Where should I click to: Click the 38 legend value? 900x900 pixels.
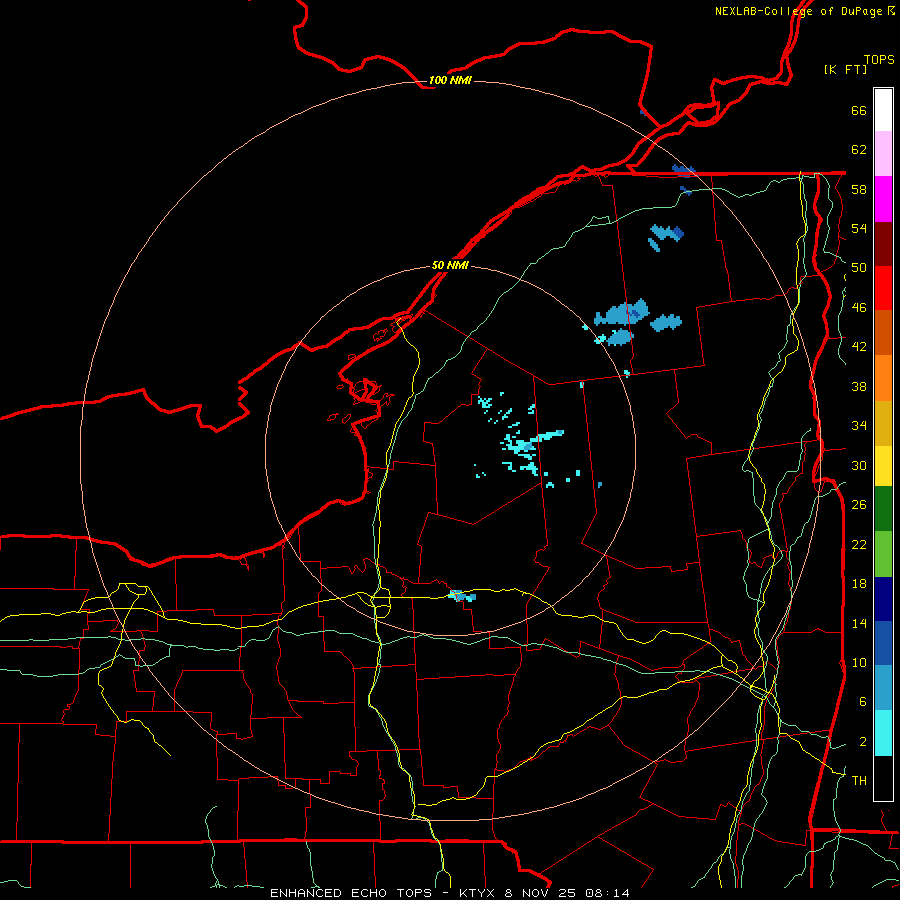[x=859, y=386]
